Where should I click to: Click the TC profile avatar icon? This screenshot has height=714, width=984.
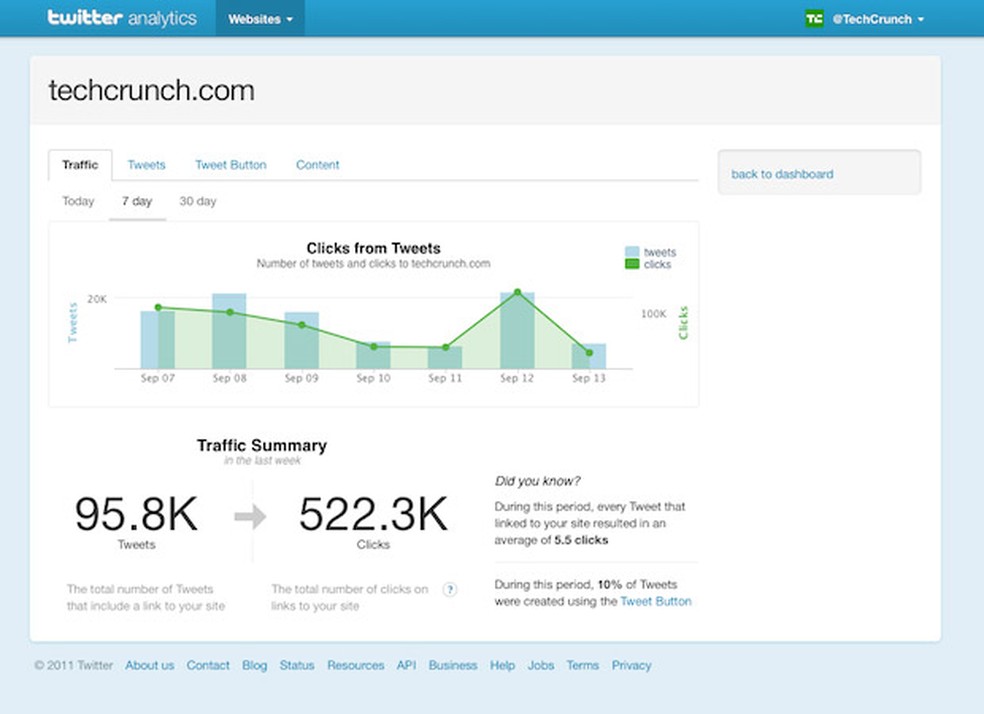click(813, 17)
